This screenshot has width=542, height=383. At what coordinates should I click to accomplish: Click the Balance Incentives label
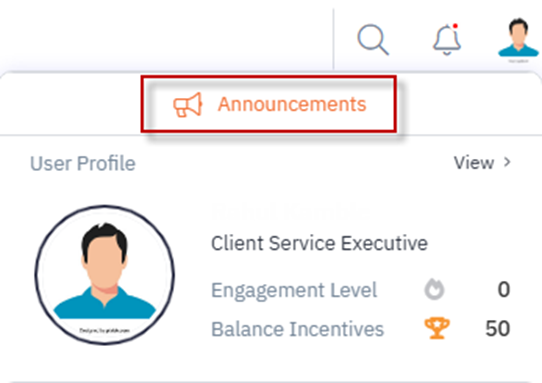coord(297,329)
